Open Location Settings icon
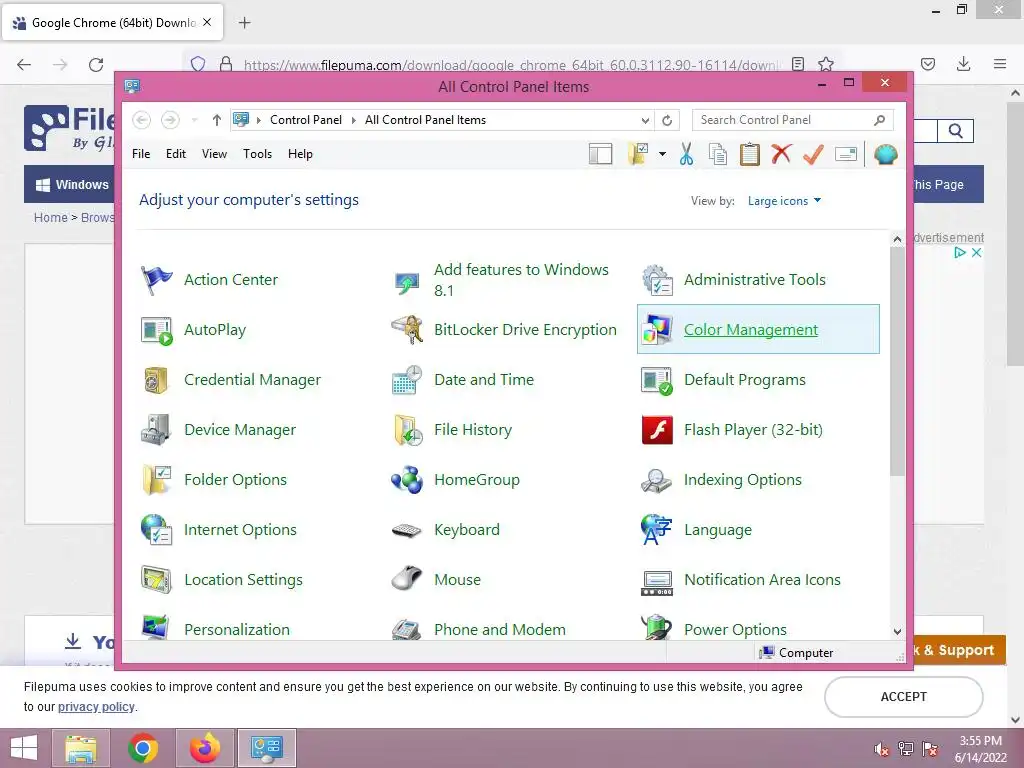This screenshot has height=768, width=1024. (156, 580)
